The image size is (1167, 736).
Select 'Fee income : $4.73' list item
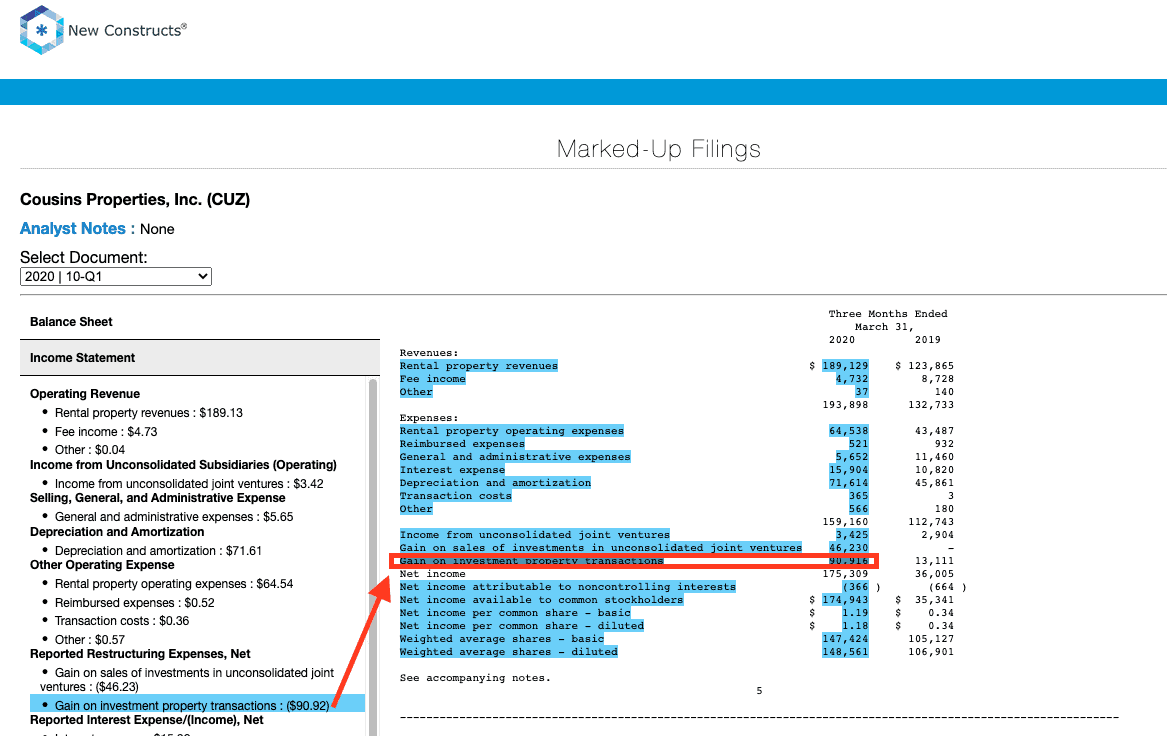[x=106, y=432]
